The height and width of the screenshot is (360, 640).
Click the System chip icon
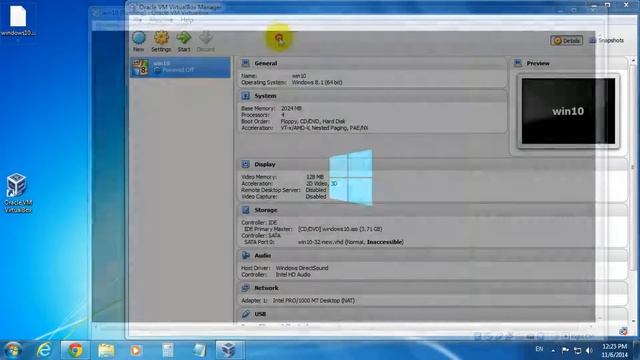[245, 96]
